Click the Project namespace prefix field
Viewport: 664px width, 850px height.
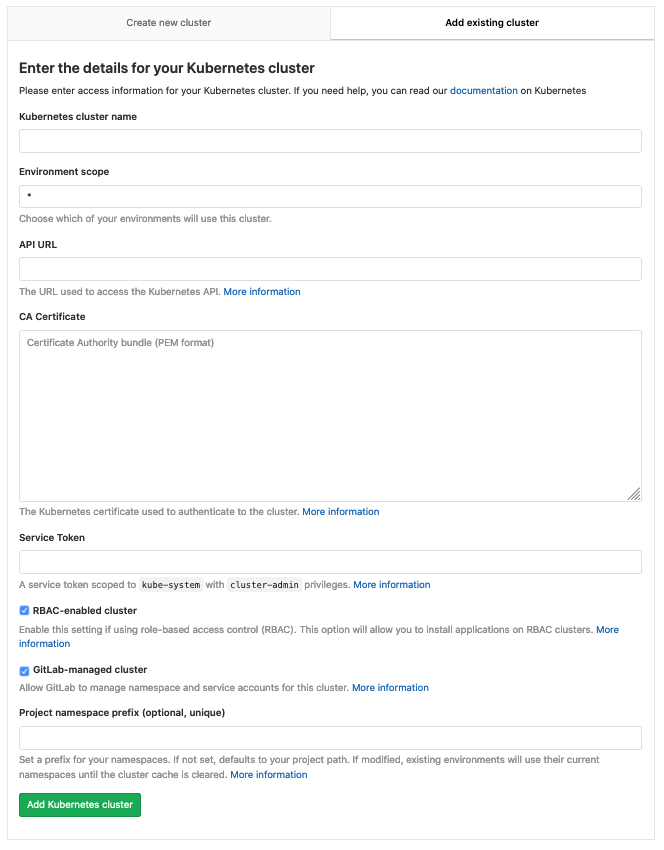point(330,738)
